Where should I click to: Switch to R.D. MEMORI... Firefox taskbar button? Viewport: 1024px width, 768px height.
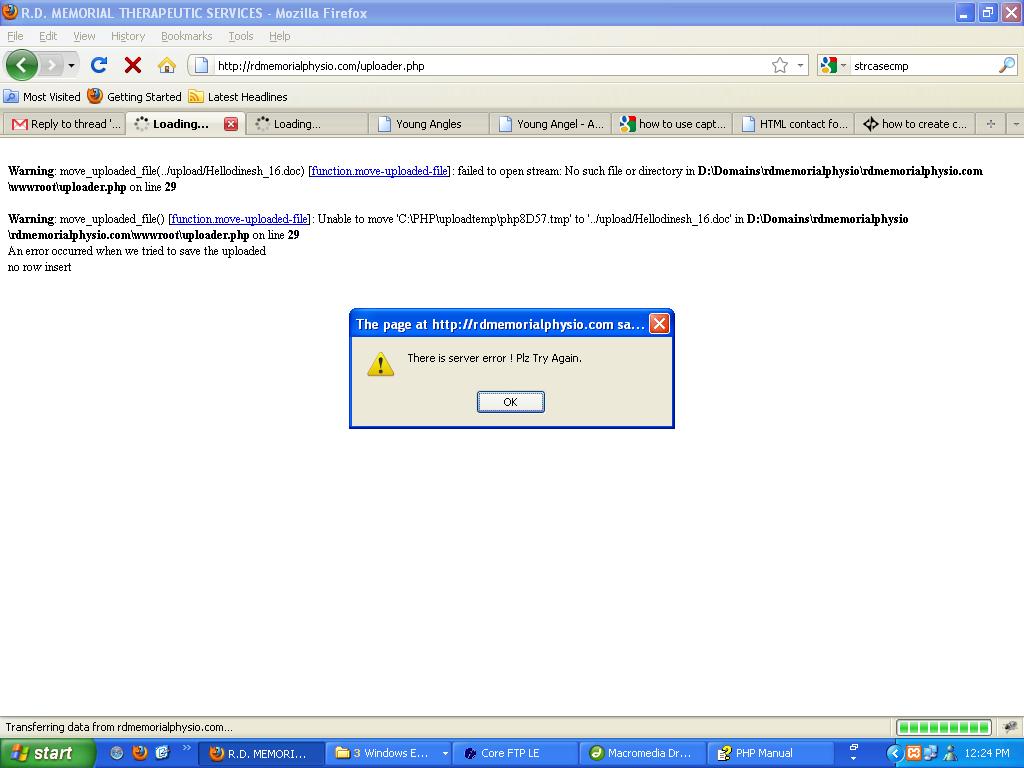261,754
